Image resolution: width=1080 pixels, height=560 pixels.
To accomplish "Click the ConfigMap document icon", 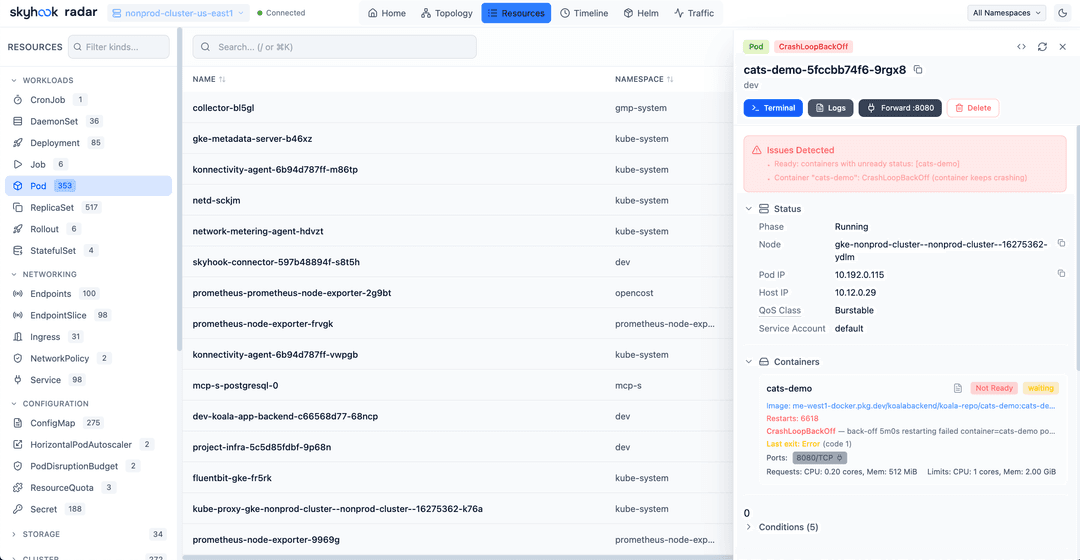I will click(x=18, y=423).
